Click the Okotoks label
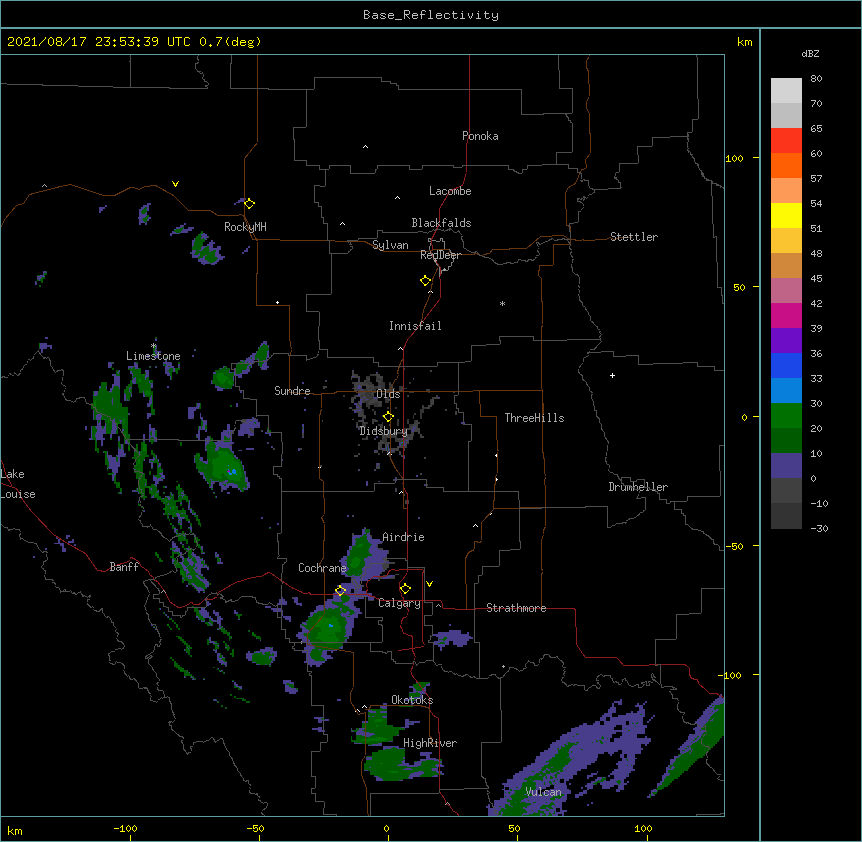The image size is (862, 842). (412, 700)
